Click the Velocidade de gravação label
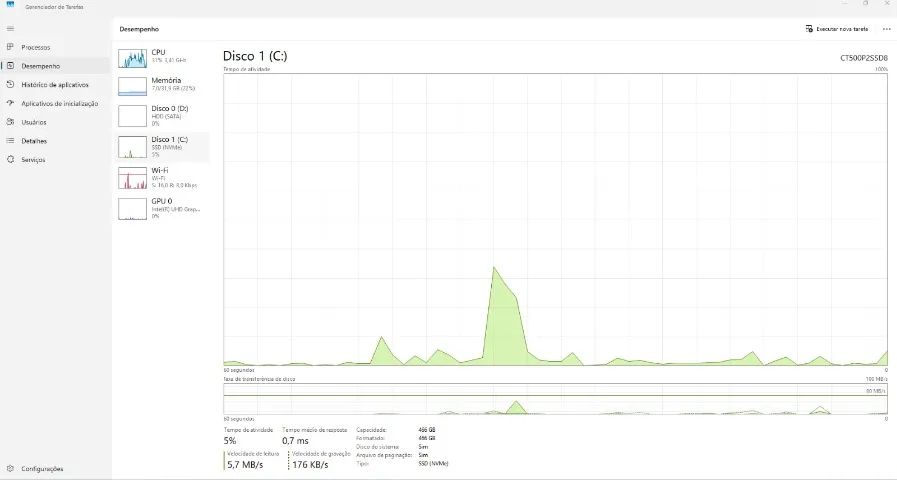 coord(321,454)
